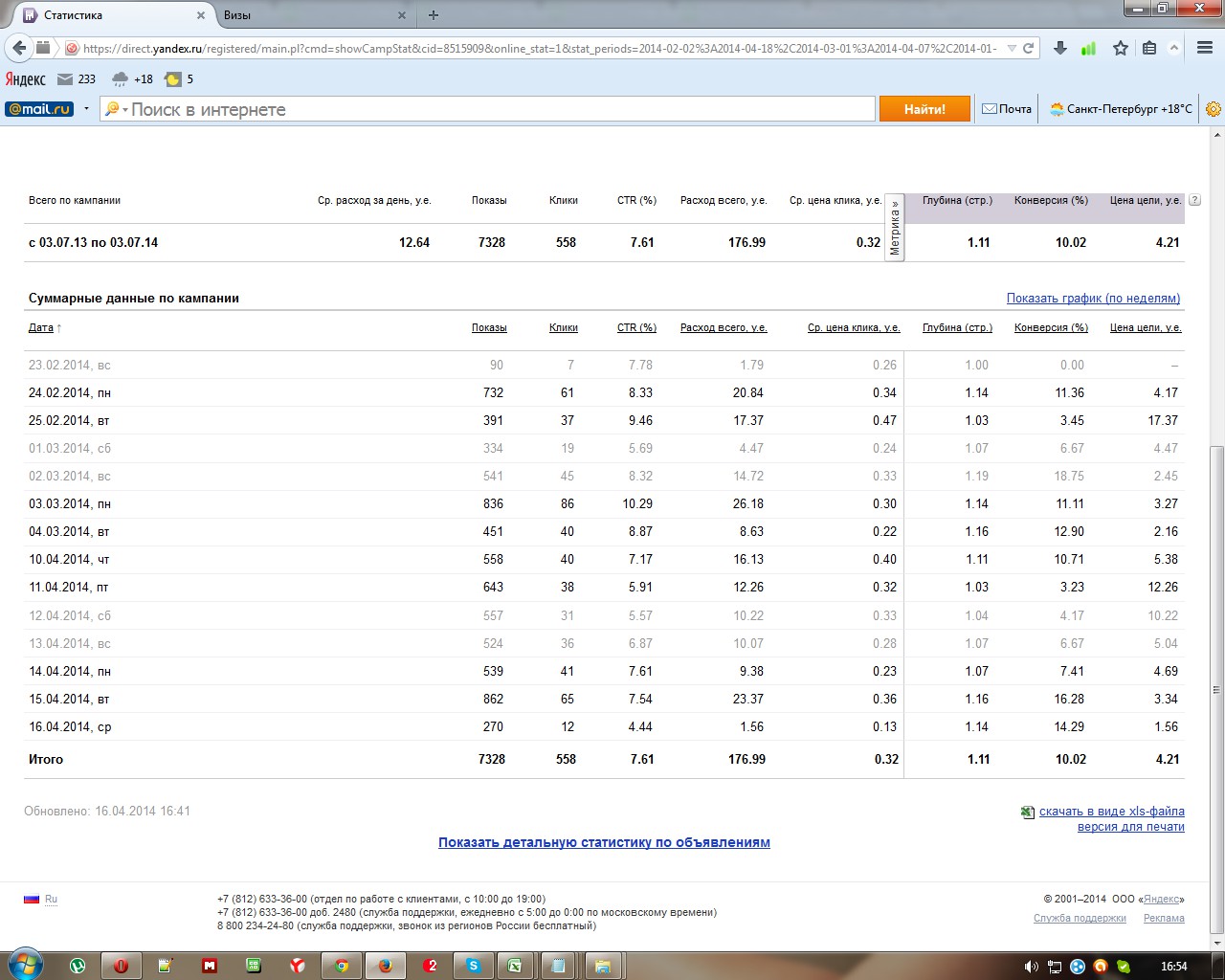1225x980 pixels.
Task: Open the Windows Start menu
Action: [25, 964]
